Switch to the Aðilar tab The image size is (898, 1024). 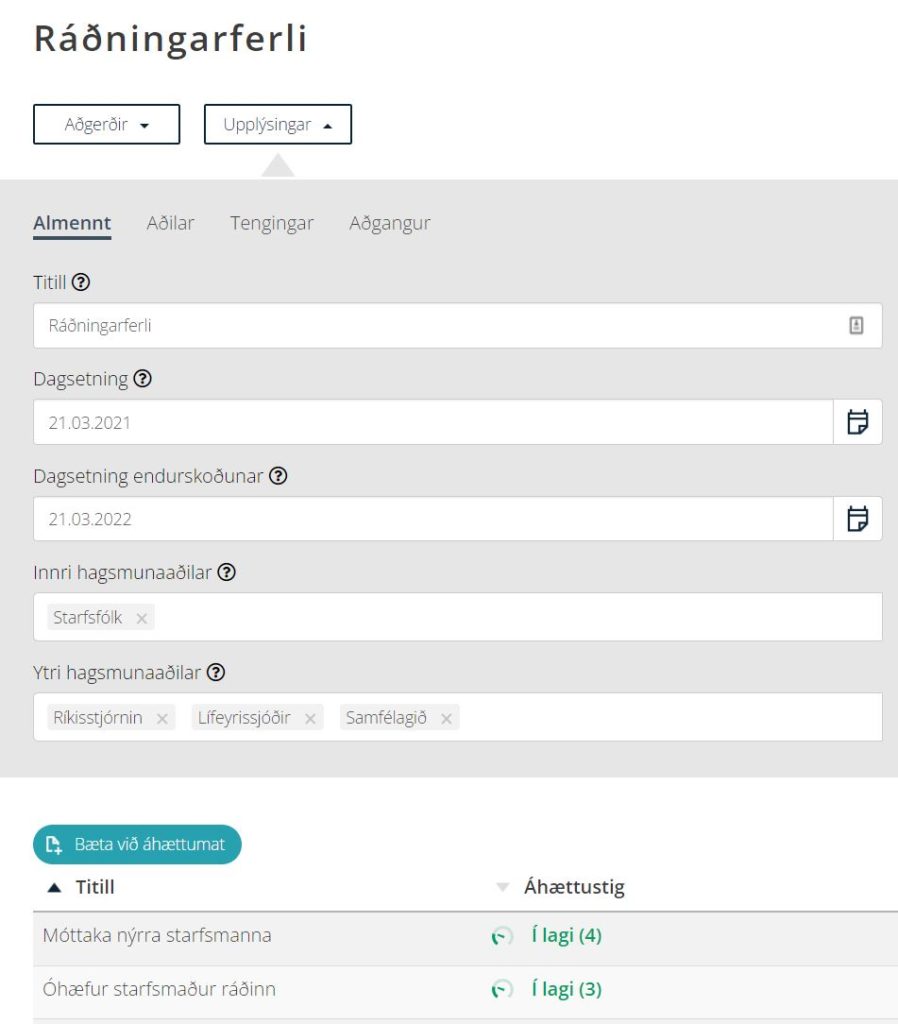[x=170, y=223]
